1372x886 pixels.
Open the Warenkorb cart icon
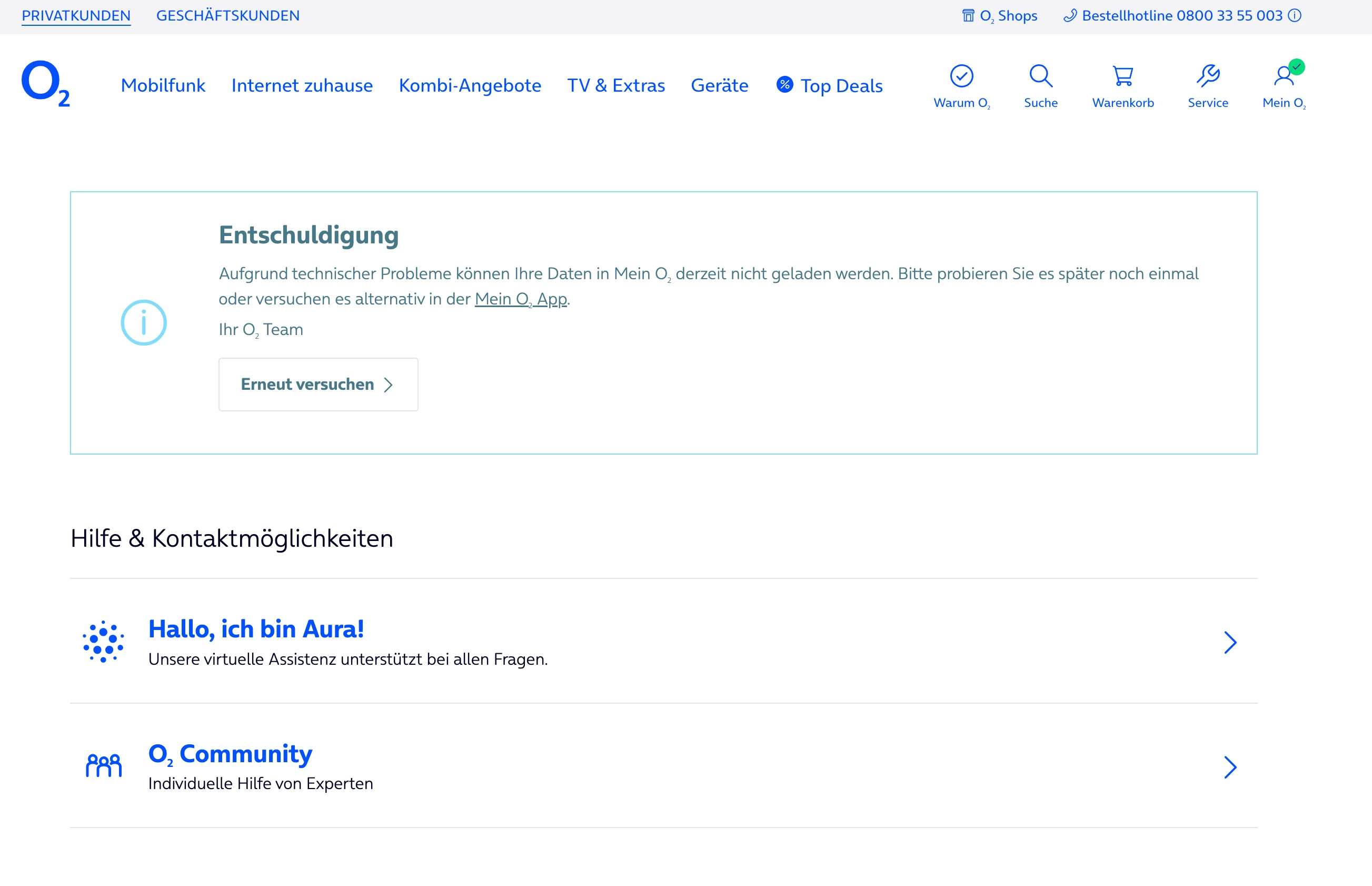click(x=1122, y=76)
